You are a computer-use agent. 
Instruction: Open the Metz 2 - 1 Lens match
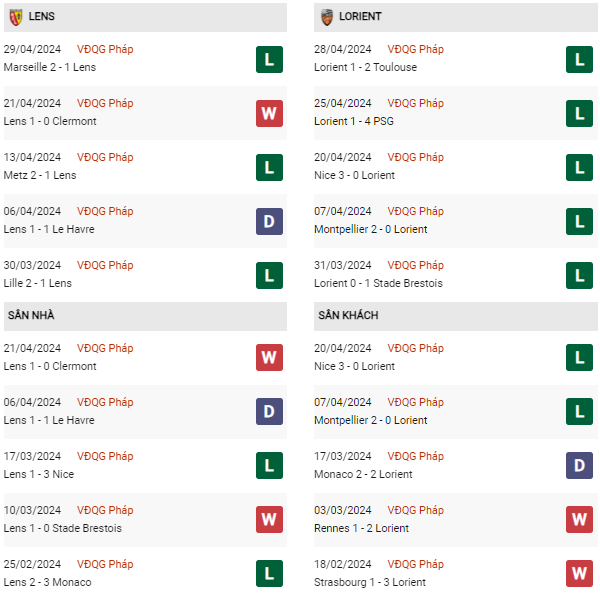(x=39, y=175)
